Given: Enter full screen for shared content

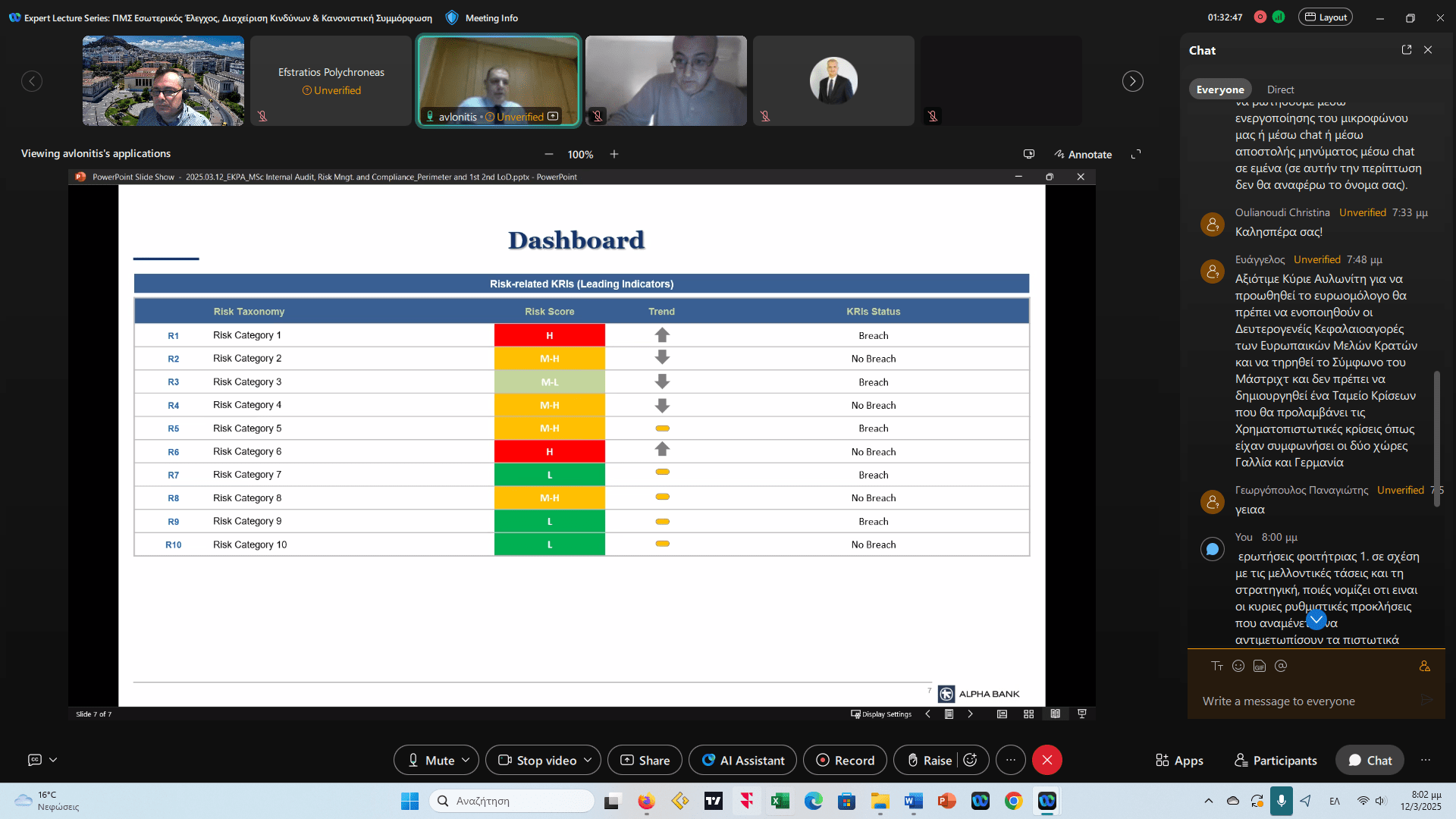Looking at the screenshot, I should point(1136,154).
